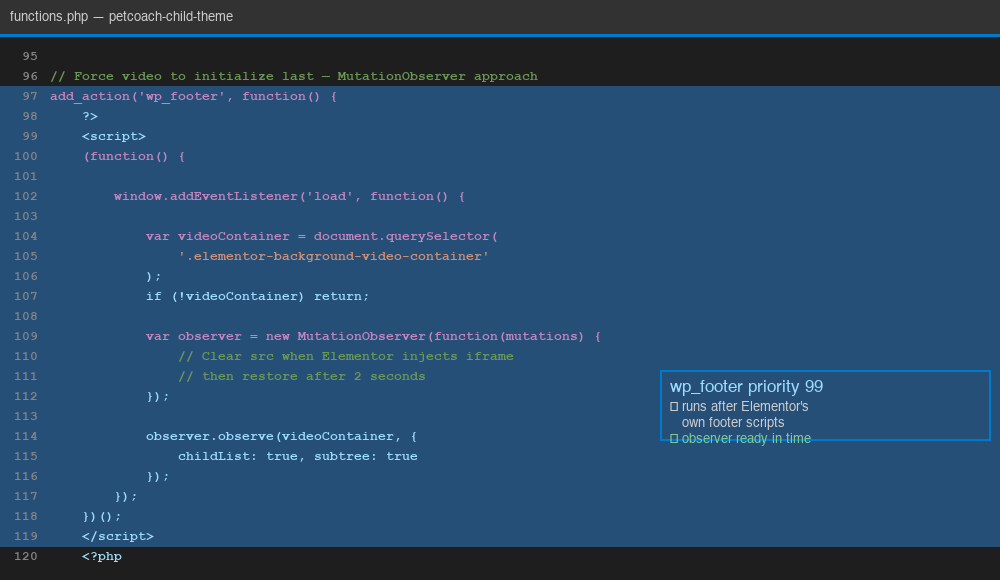Viewport: 1000px width, 580px height.
Task: Click the closing </script> tag on line 119
Action: click(x=117, y=536)
